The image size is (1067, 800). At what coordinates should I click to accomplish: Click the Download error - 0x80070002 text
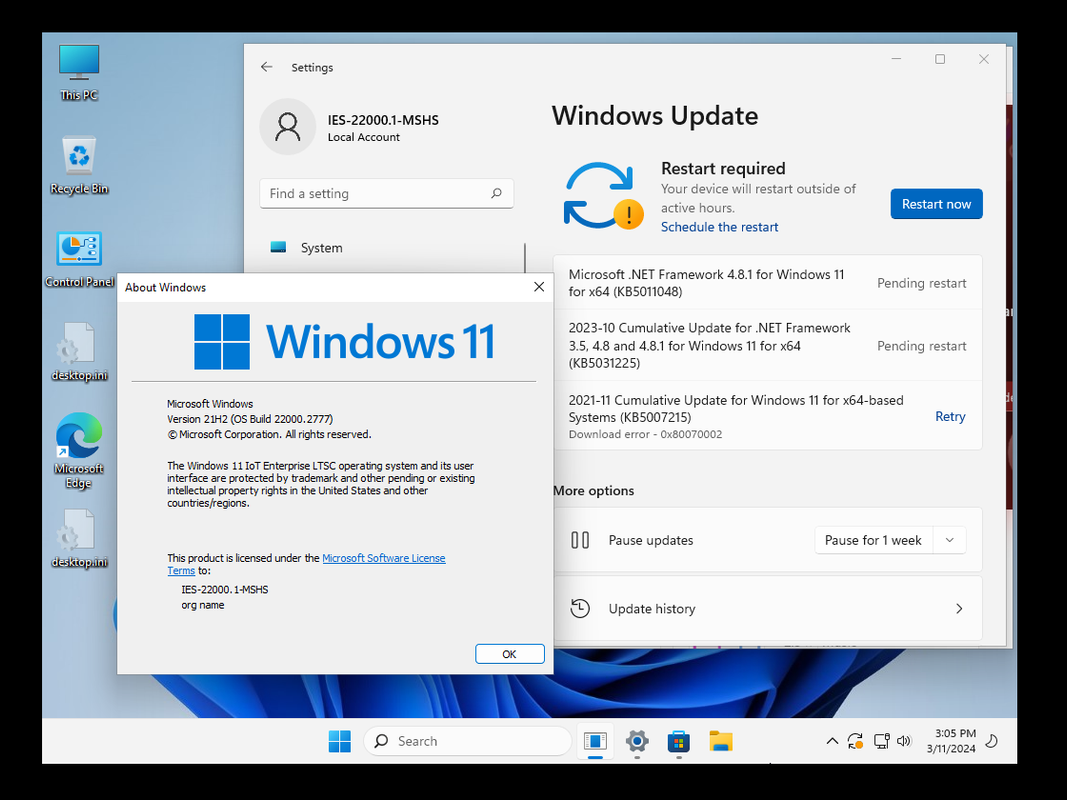click(x=645, y=434)
